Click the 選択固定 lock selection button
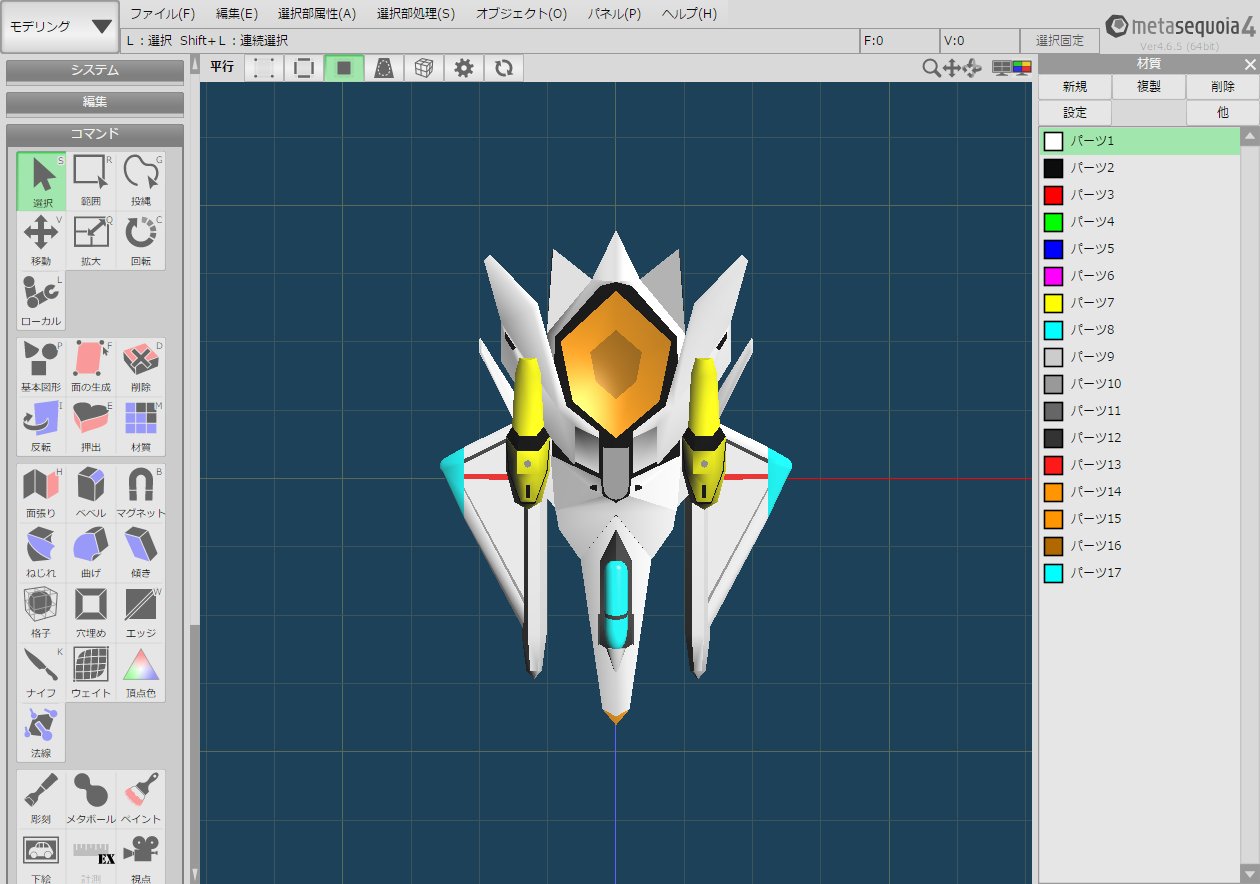This screenshot has width=1260, height=884. click(x=1059, y=41)
